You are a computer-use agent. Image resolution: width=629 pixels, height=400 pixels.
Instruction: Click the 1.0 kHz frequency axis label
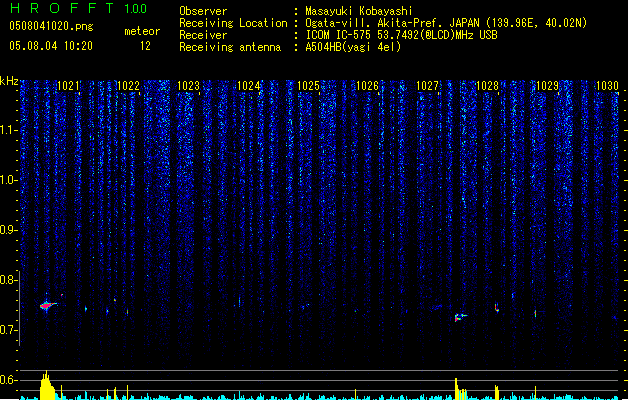[8, 180]
